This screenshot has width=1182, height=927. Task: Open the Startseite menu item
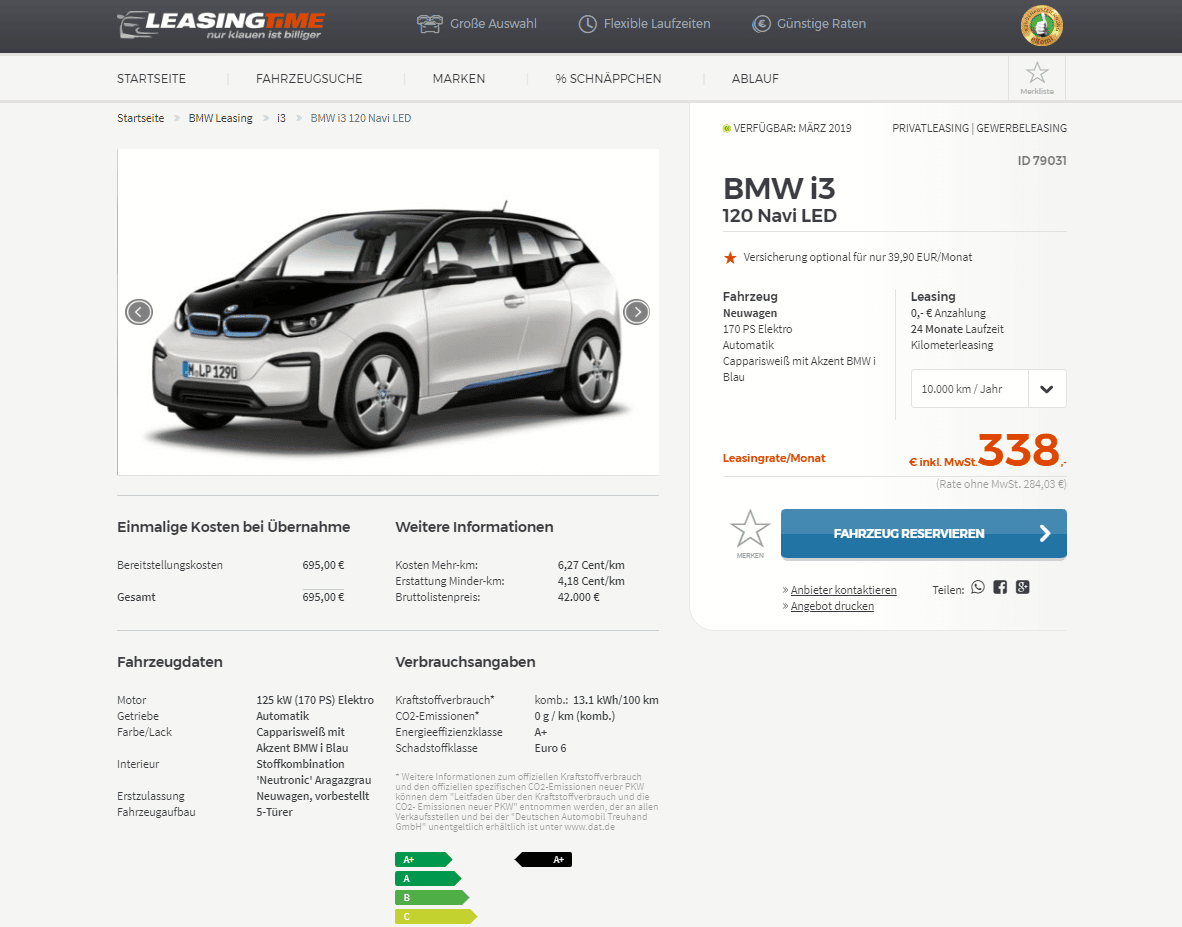pyautogui.click(x=152, y=78)
